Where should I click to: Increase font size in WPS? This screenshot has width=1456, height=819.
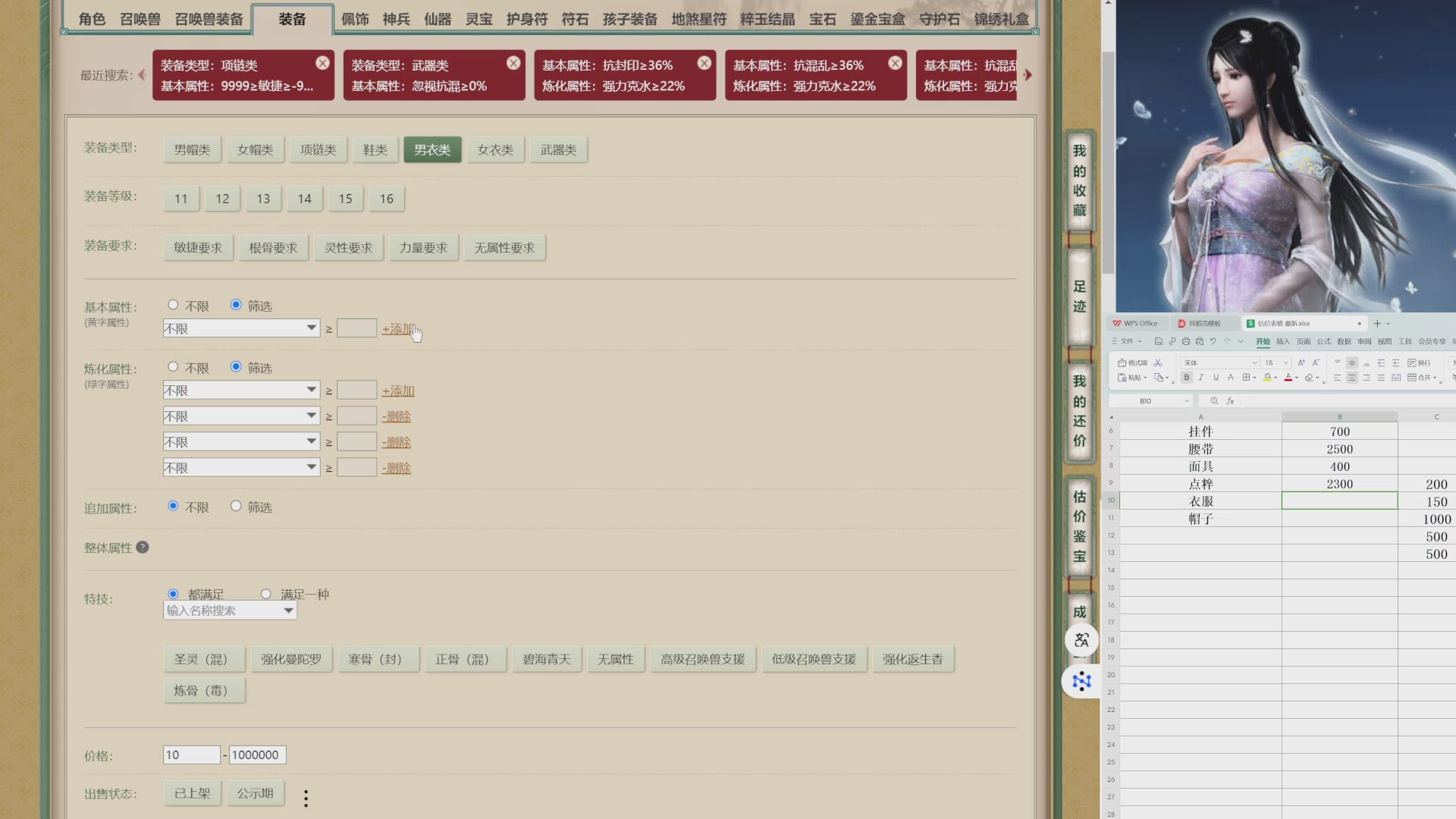pos(1301,362)
